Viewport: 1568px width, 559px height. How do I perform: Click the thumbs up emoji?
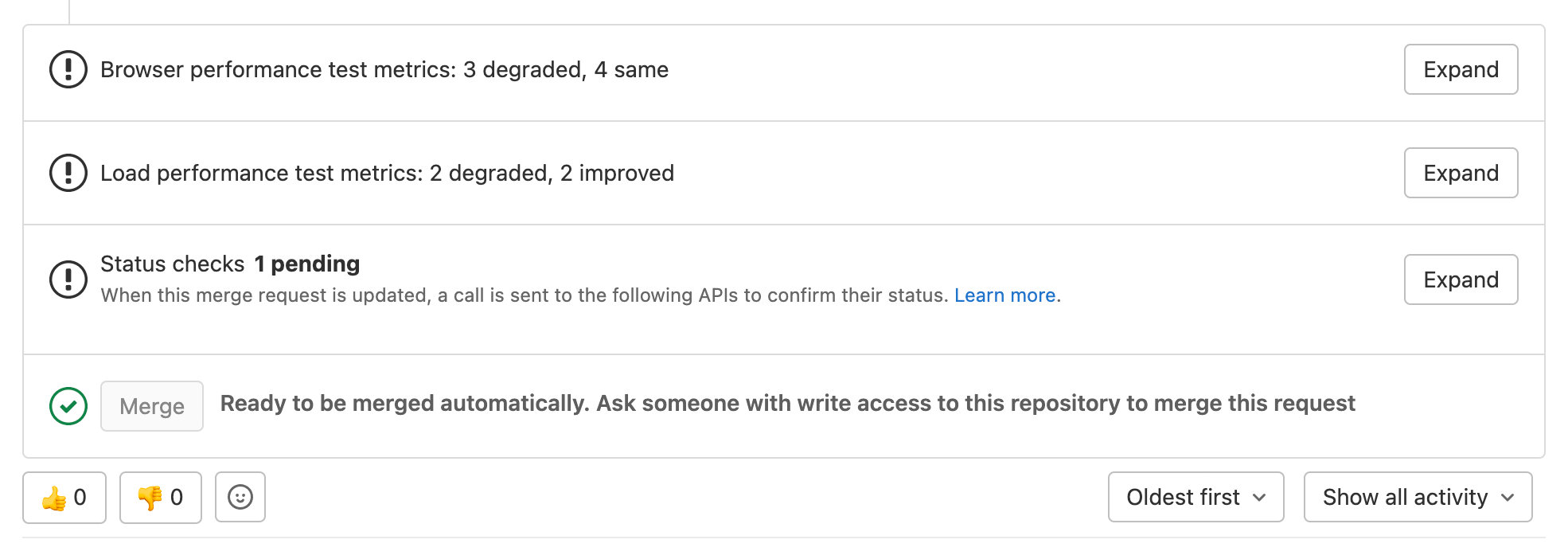click(x=54, y=498)
